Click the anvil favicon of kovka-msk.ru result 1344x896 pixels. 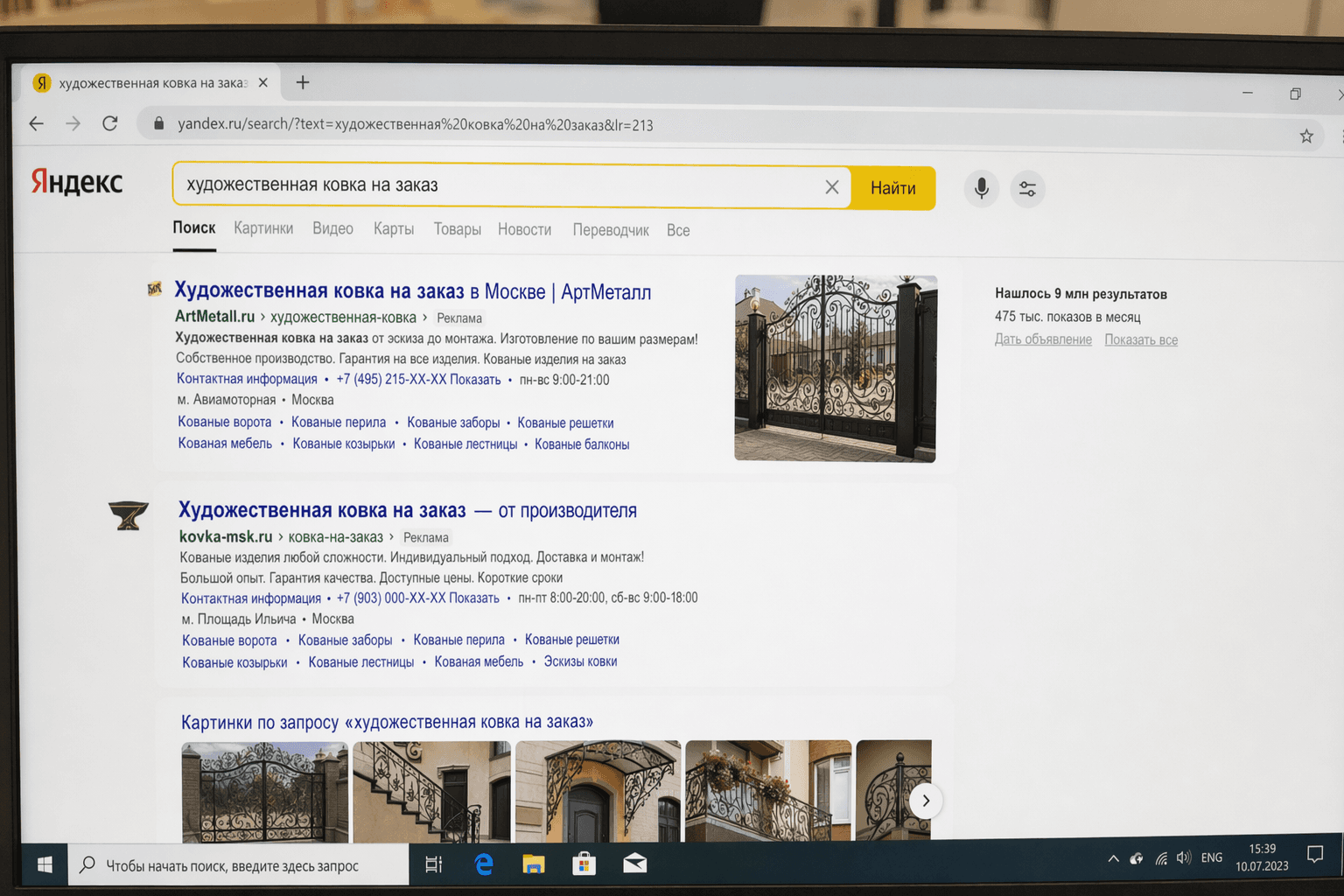(128, 514)
